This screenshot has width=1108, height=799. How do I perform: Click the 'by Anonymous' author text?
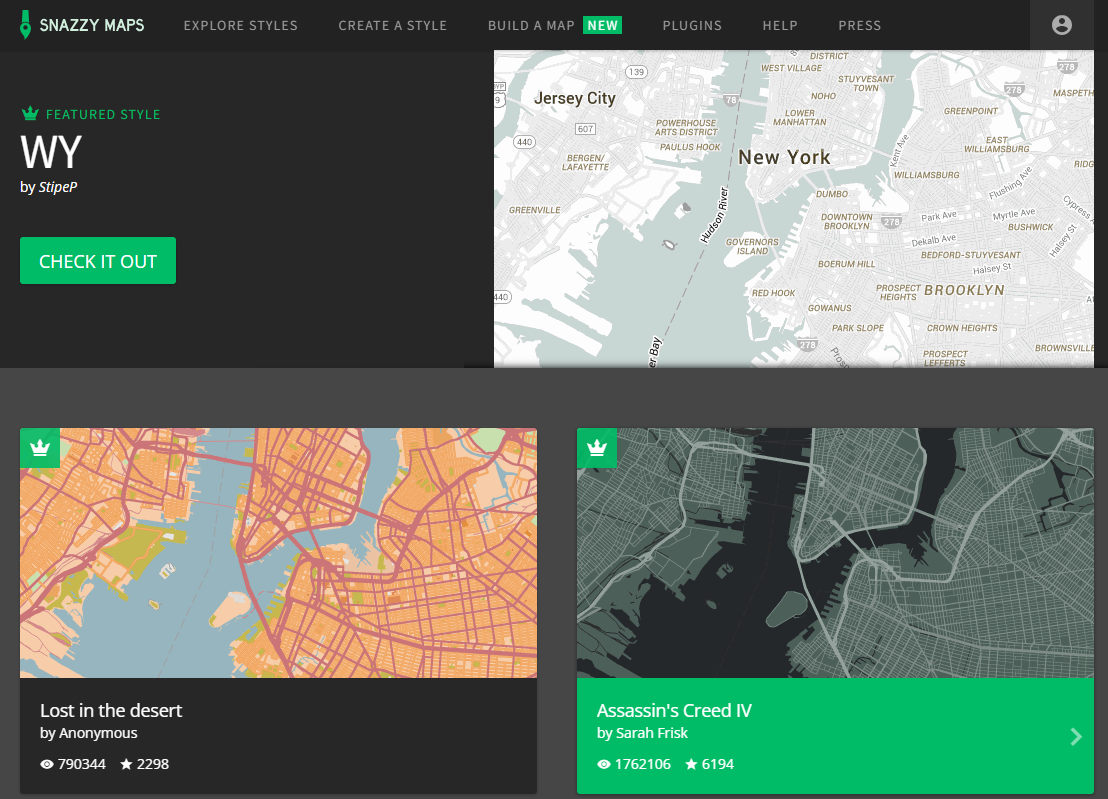(88, 733)
